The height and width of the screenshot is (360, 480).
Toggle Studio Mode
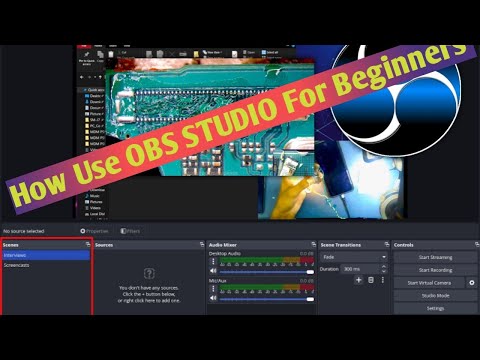pyautogui.click(x=435, y=296)
